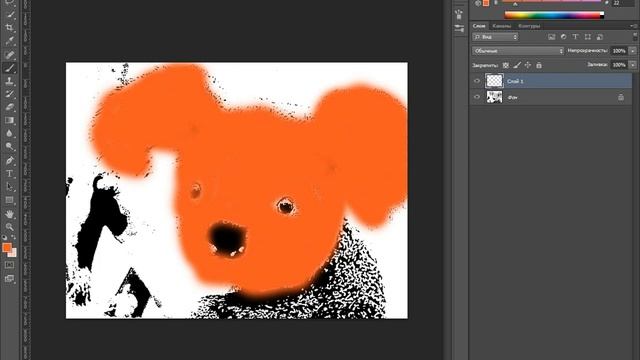
Task: Switch to the Каналы tab
Action: click(x=502, y=26)
